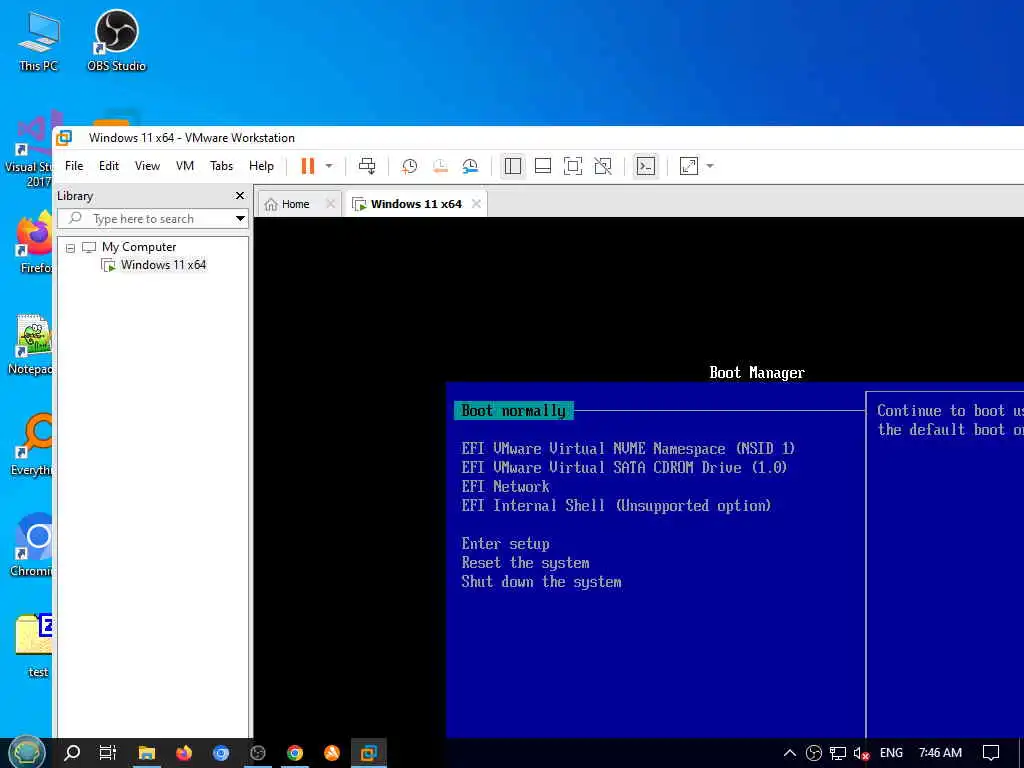Open taskbar search
1024x768 pixels.
(72, 753)
